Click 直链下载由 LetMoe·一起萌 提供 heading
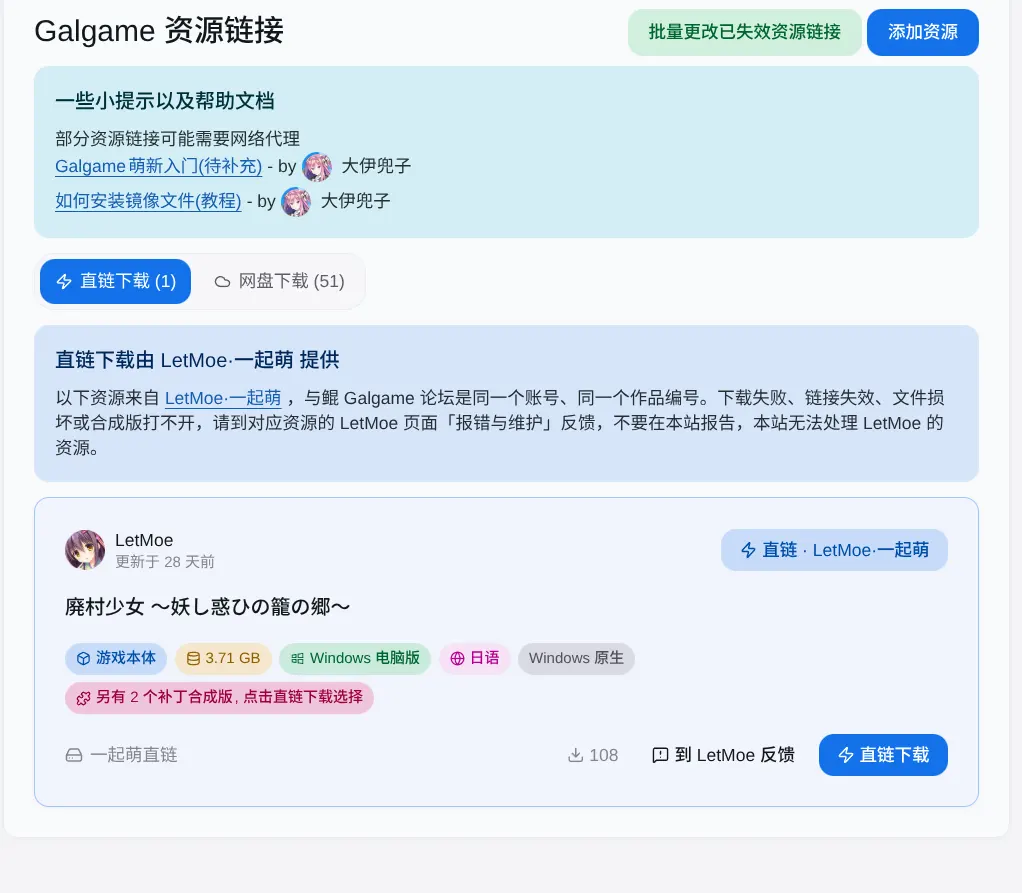This screenshot has height=893, width=1022. pos(197,360)
